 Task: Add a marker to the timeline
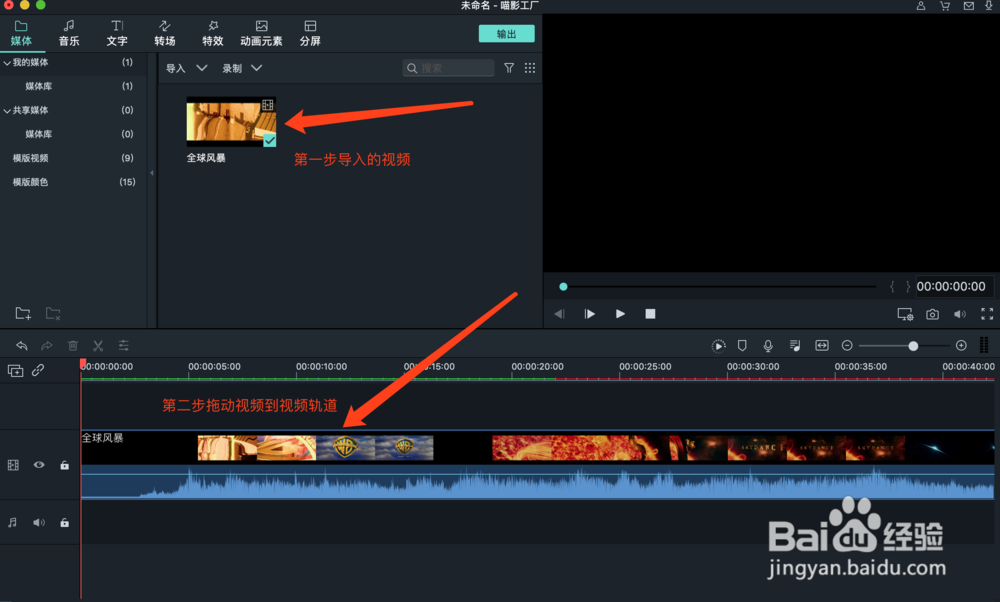[742, 346]
